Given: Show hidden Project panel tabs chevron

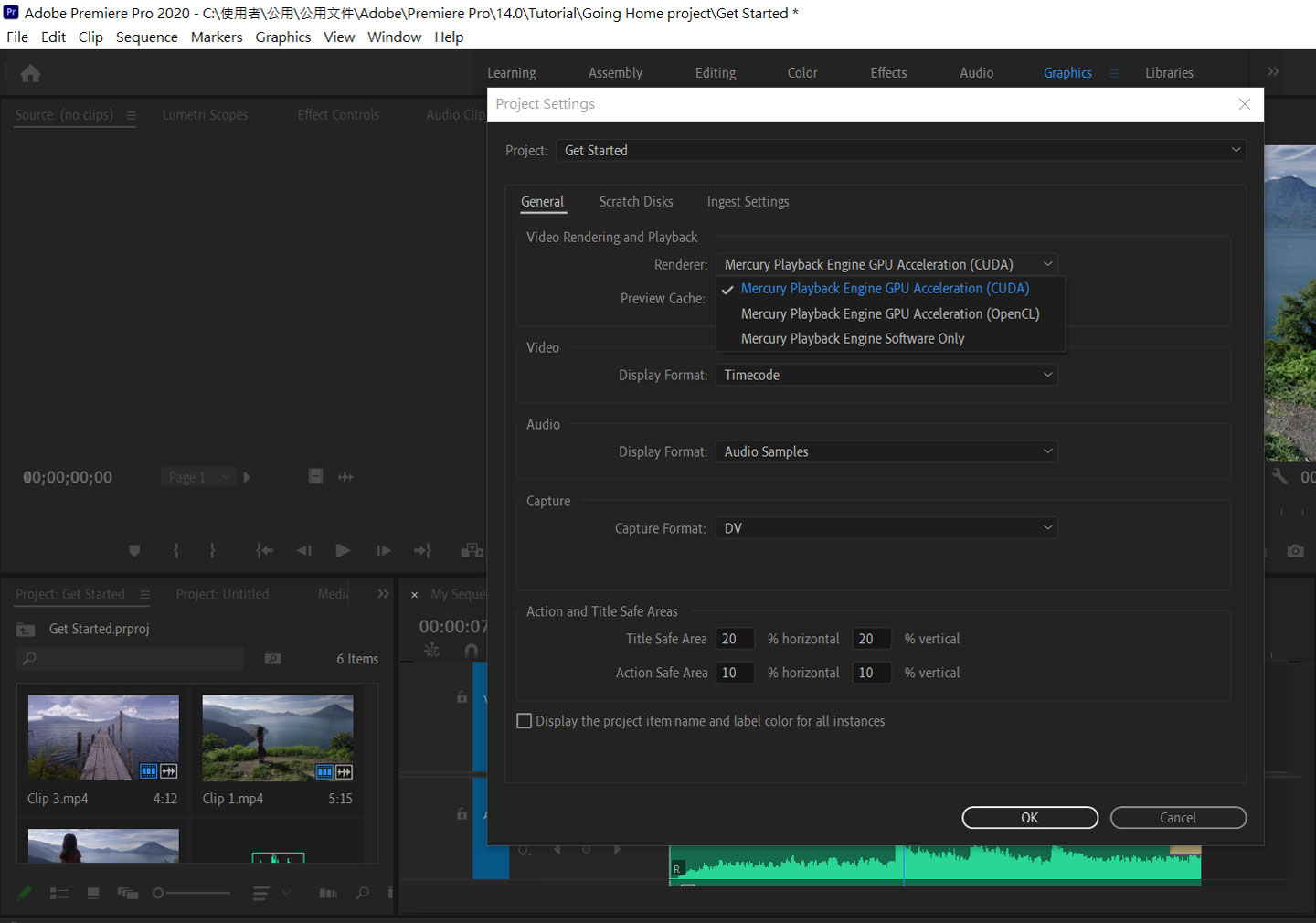Looking at the screenshot, I should (x=383, y=594).
